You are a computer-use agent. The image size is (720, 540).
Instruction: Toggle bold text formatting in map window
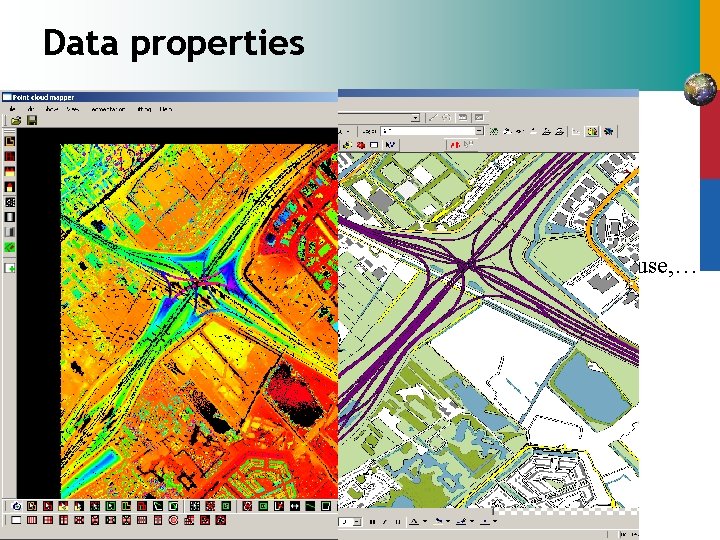[372, 522]
